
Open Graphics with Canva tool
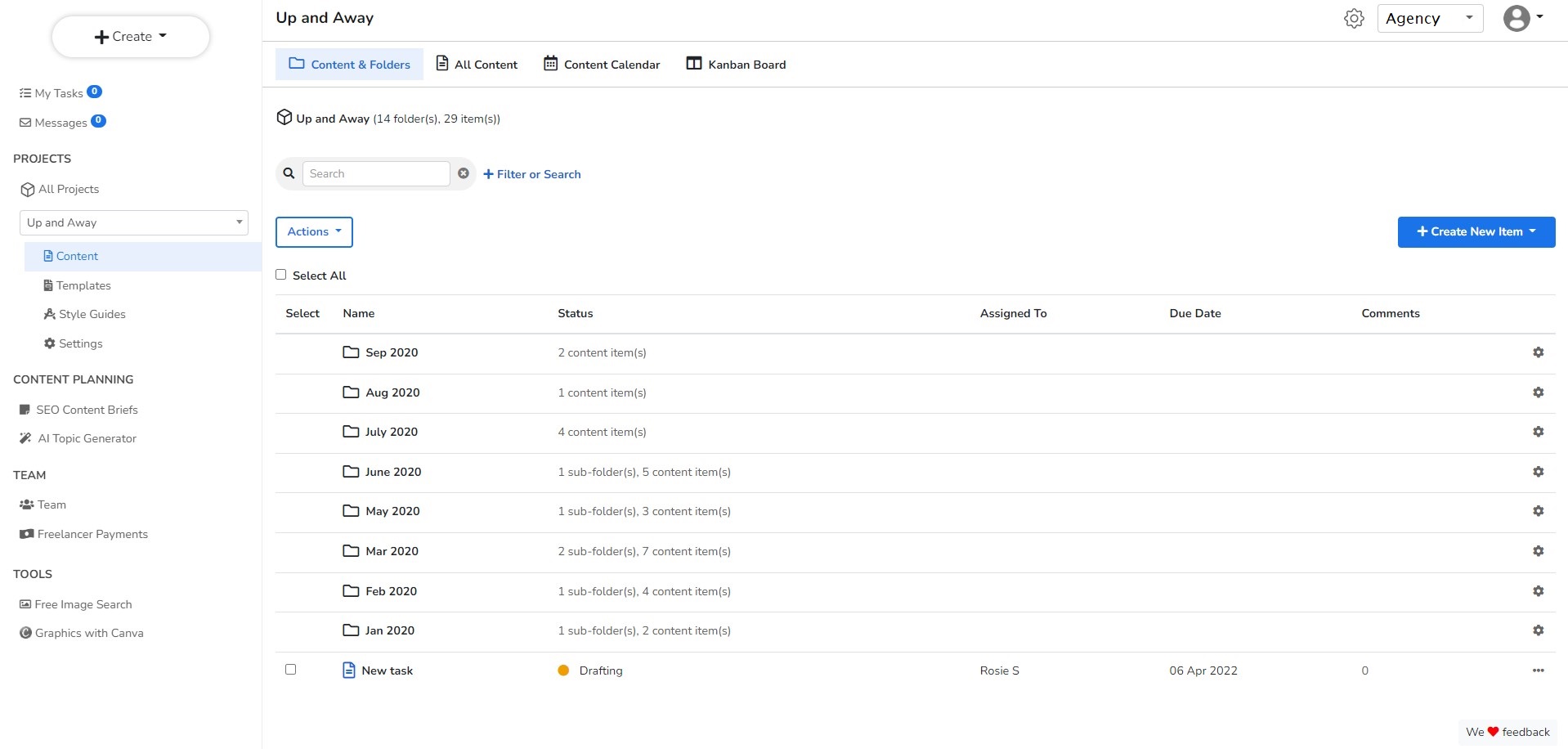(x=81, y=633)
